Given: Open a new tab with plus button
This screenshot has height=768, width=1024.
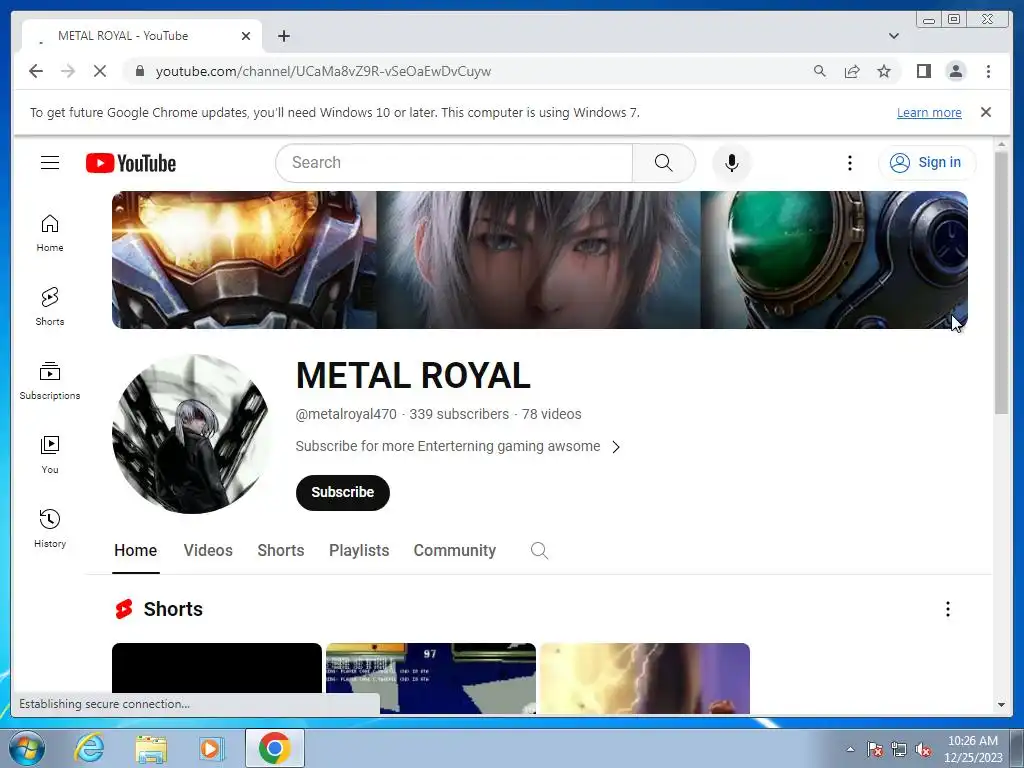Looking at the screenshot, I should tap(283, 36).
